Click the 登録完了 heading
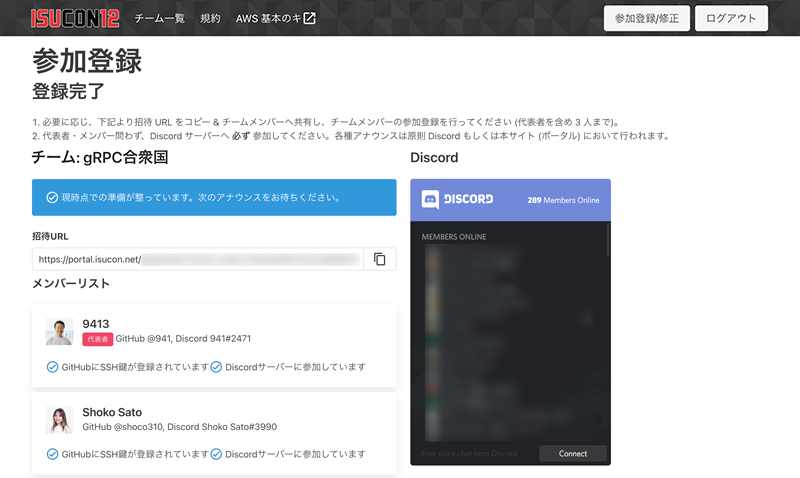Screen dimensions: 800x478 pyautogui.click(x=68, y=91)
